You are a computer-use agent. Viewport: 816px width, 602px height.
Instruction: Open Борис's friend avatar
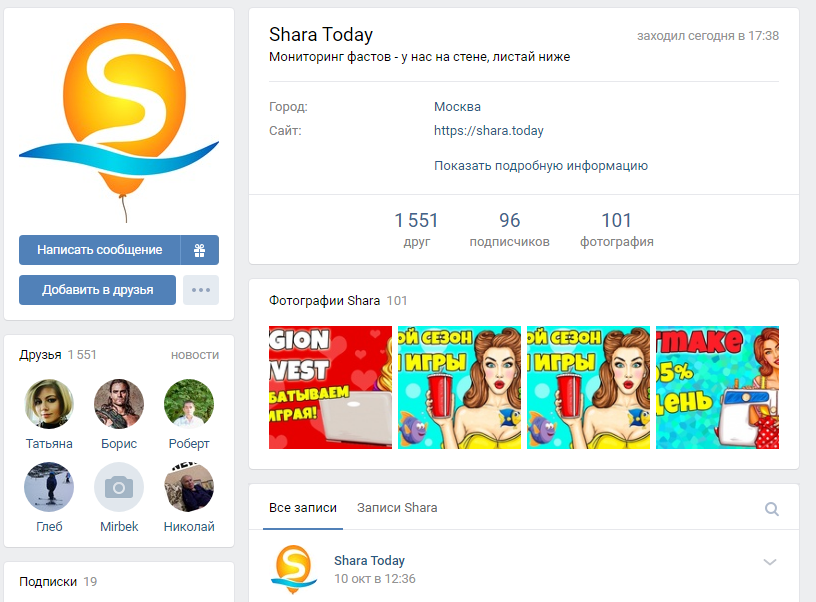(x=119, y=404)
